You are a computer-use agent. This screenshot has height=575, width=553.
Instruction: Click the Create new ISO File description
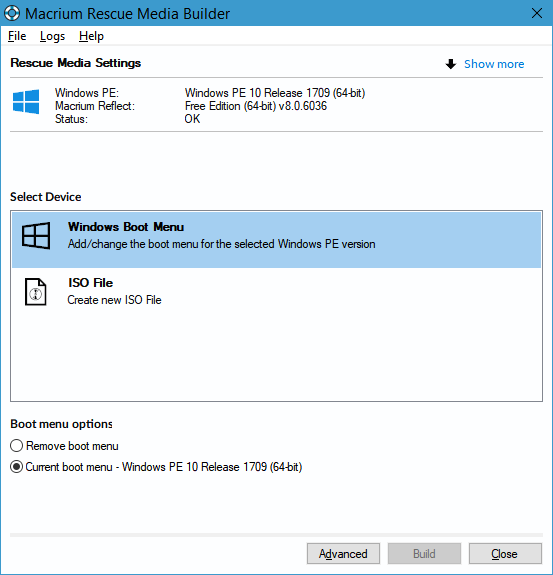(114, 300)
